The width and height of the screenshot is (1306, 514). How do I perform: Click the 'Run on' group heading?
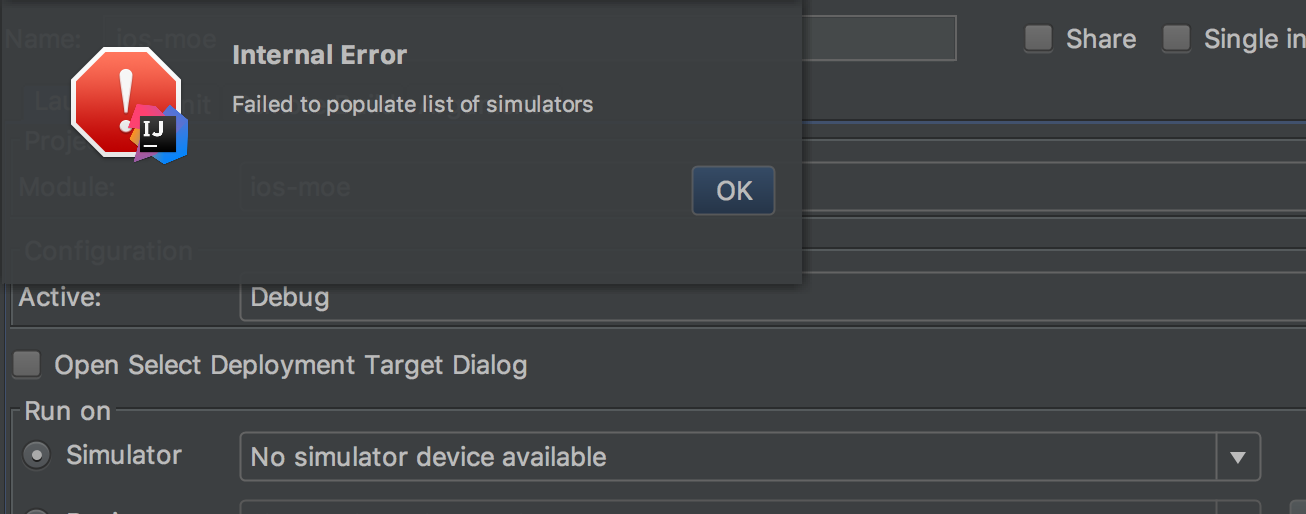(67, 411)
